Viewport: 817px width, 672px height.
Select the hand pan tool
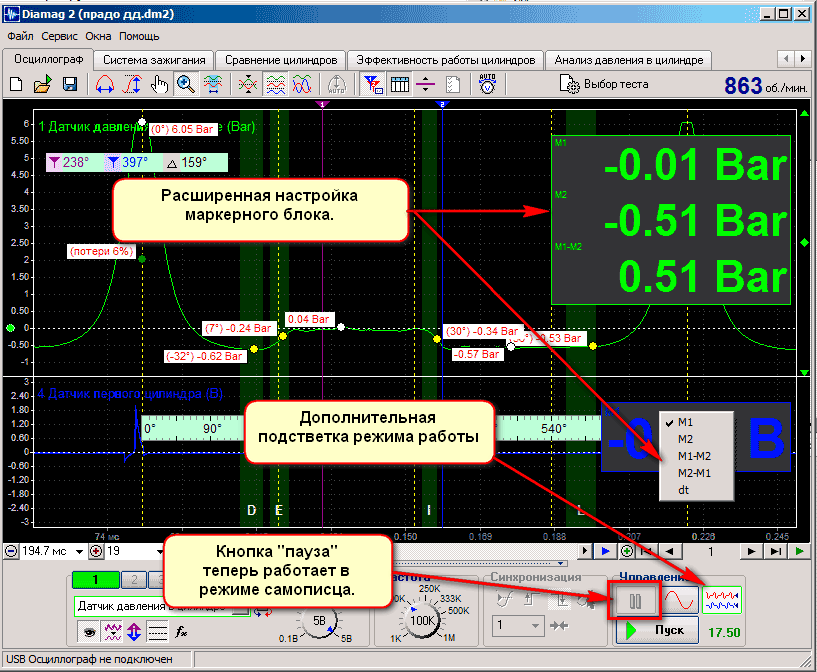159,84
